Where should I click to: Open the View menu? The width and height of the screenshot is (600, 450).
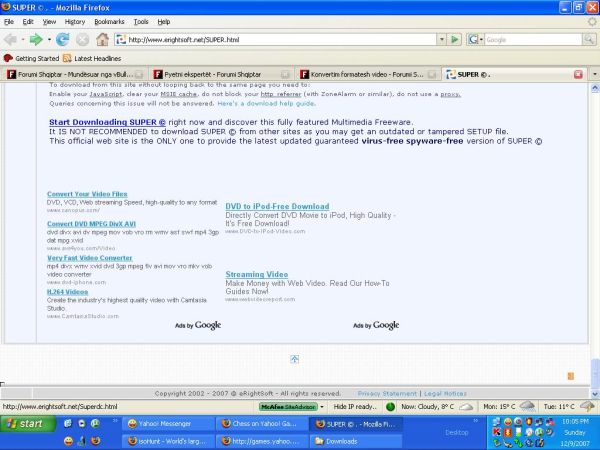49,22
